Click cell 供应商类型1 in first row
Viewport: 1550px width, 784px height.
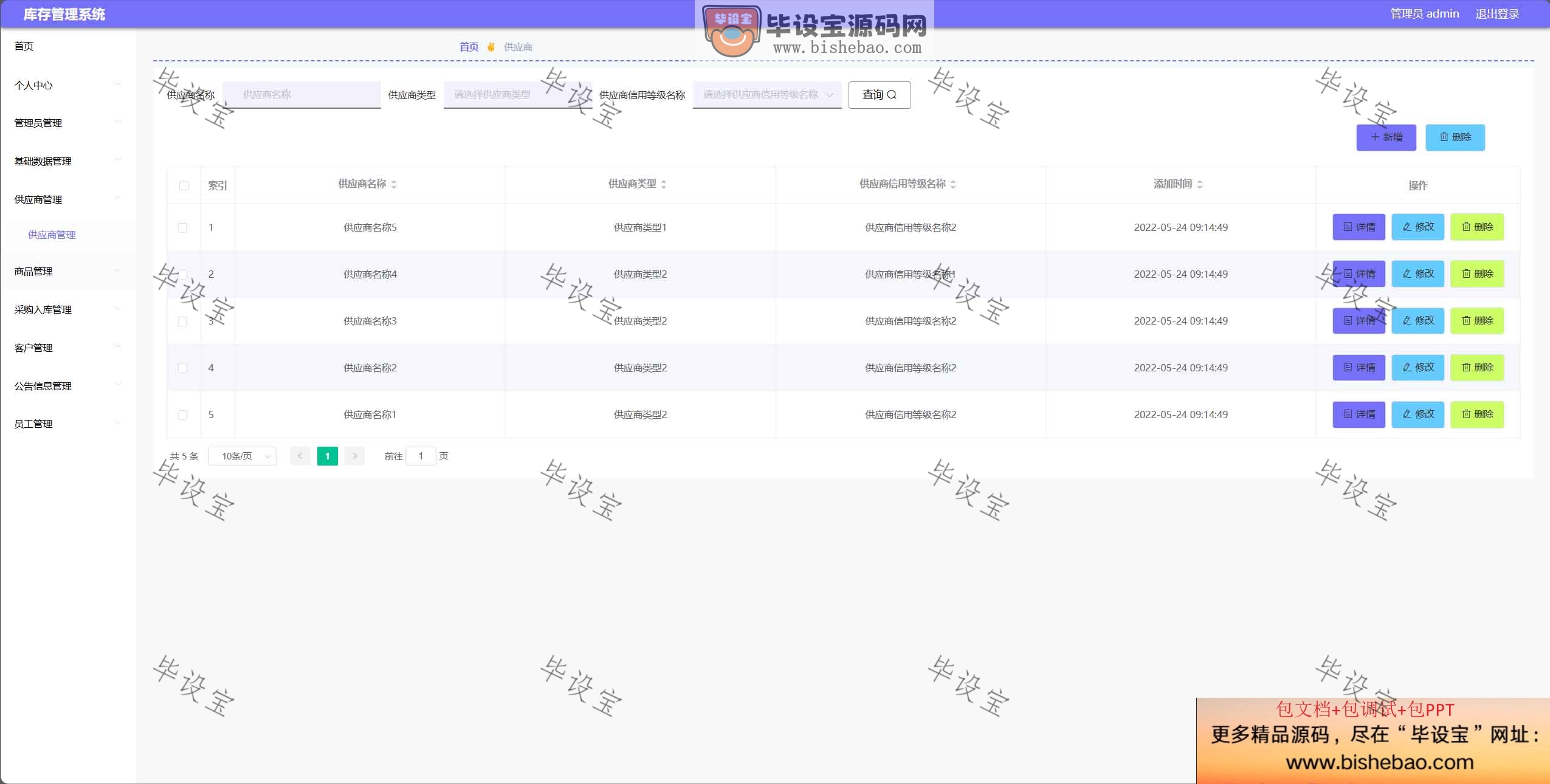coord(640,227)
